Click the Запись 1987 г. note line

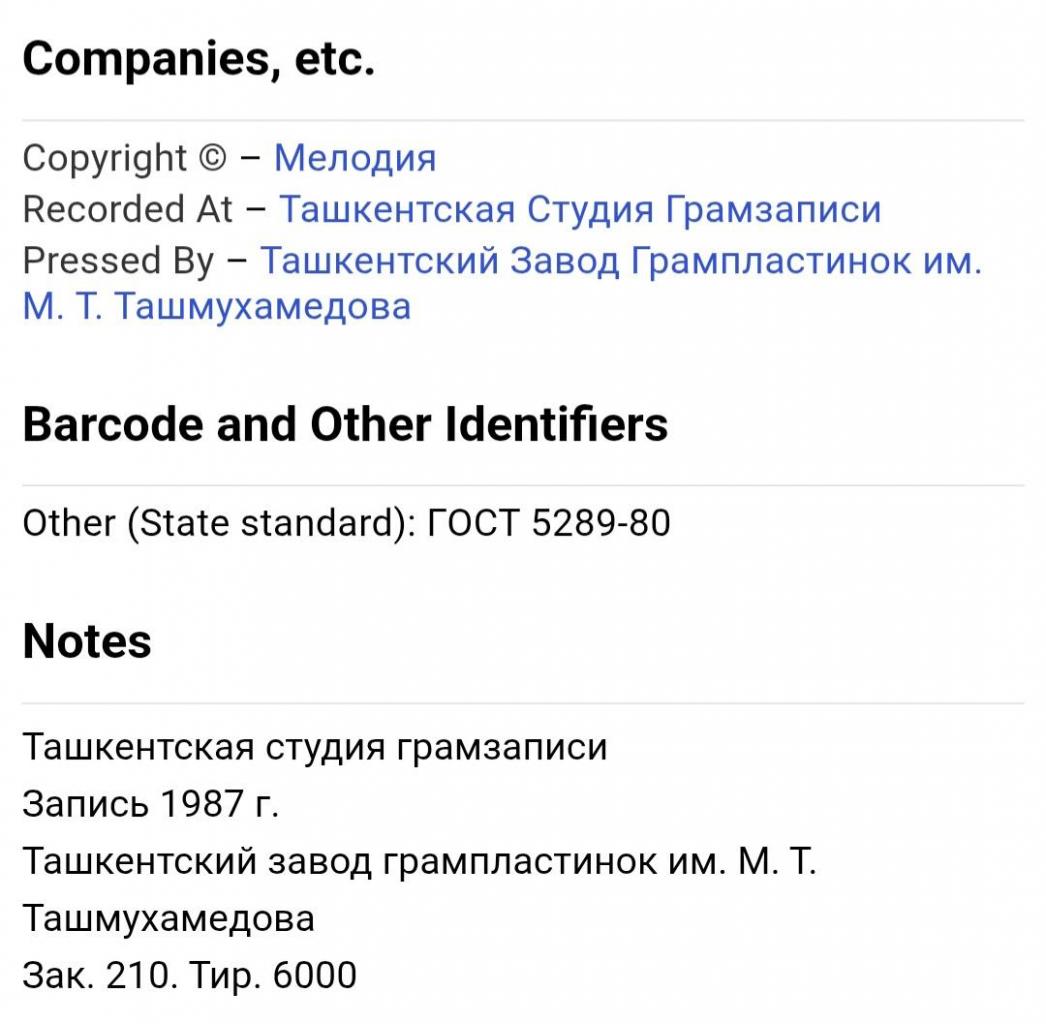click(151, 803)
